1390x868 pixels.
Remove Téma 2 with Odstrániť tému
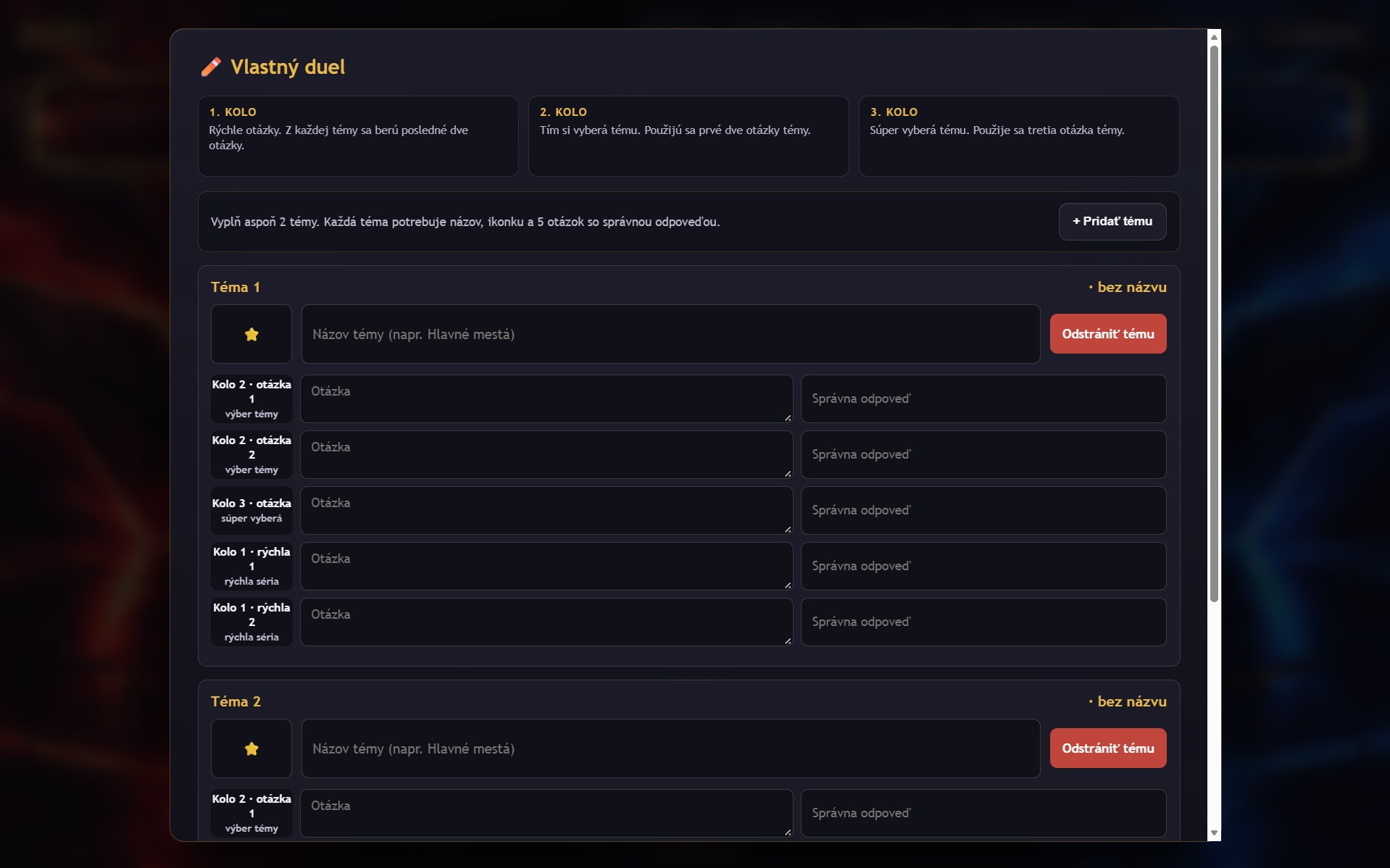point(1108,748)
